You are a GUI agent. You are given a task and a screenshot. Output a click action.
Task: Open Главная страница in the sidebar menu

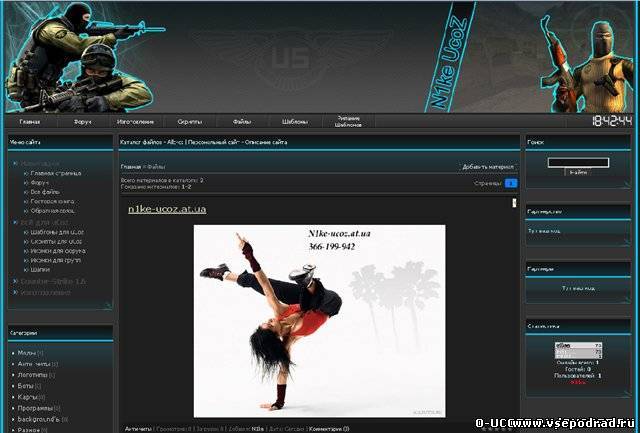coord(56,173)
